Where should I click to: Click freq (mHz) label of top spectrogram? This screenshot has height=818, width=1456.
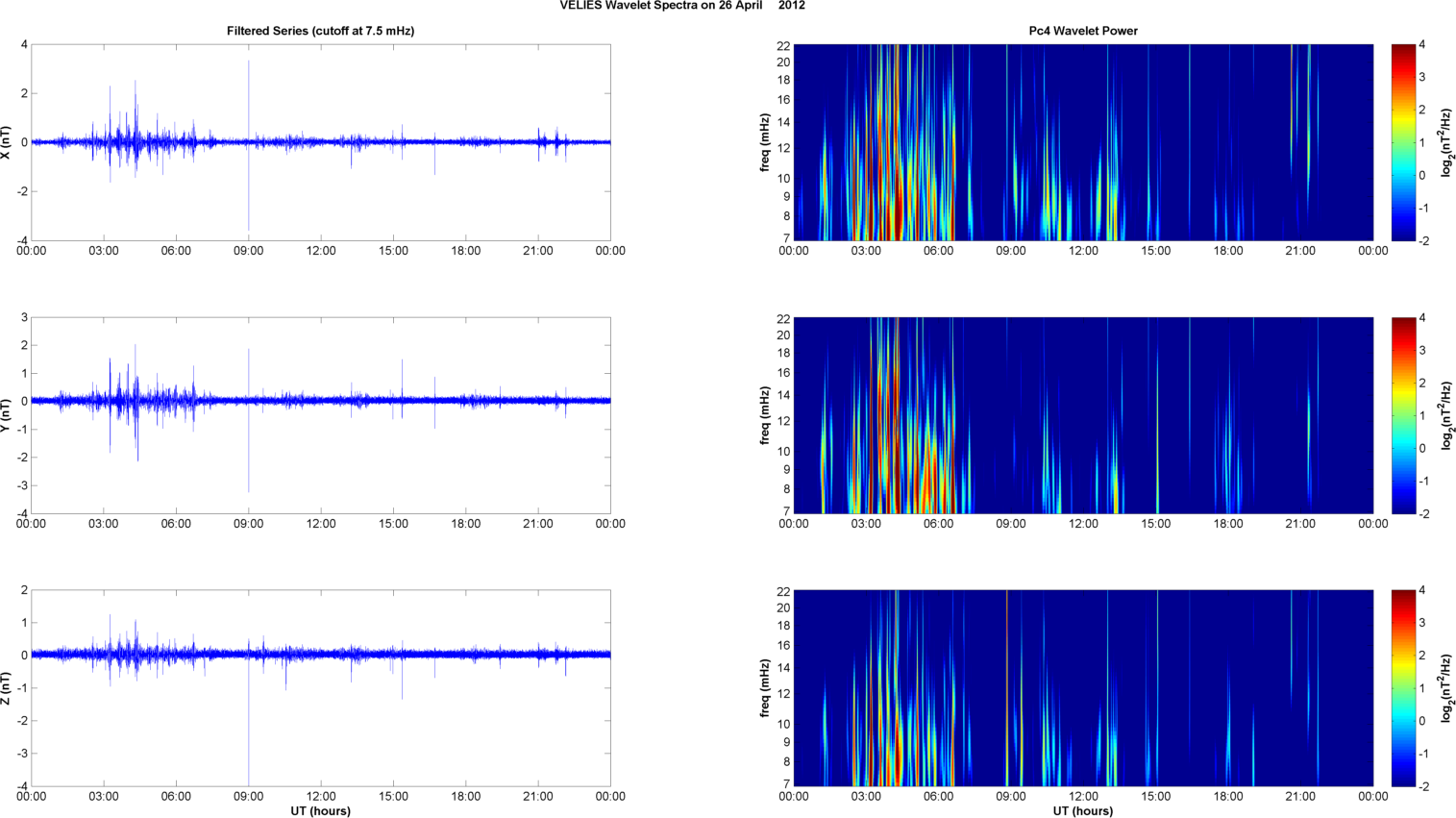[765, 142]
